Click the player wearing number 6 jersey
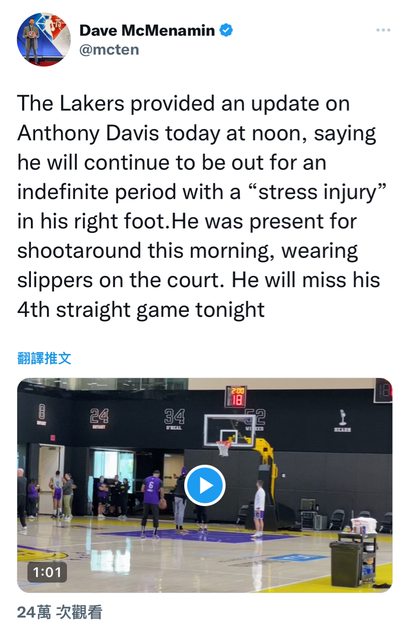This screenshot has height=640, width=410. click(151, 503)
